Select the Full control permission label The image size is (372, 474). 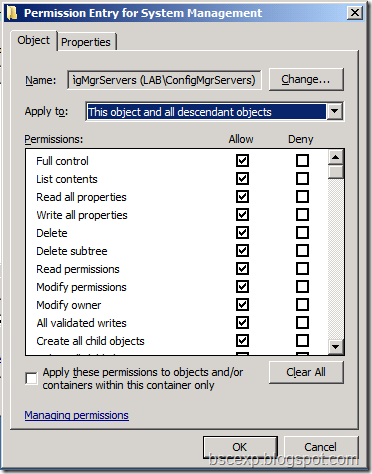coord(62,161)
